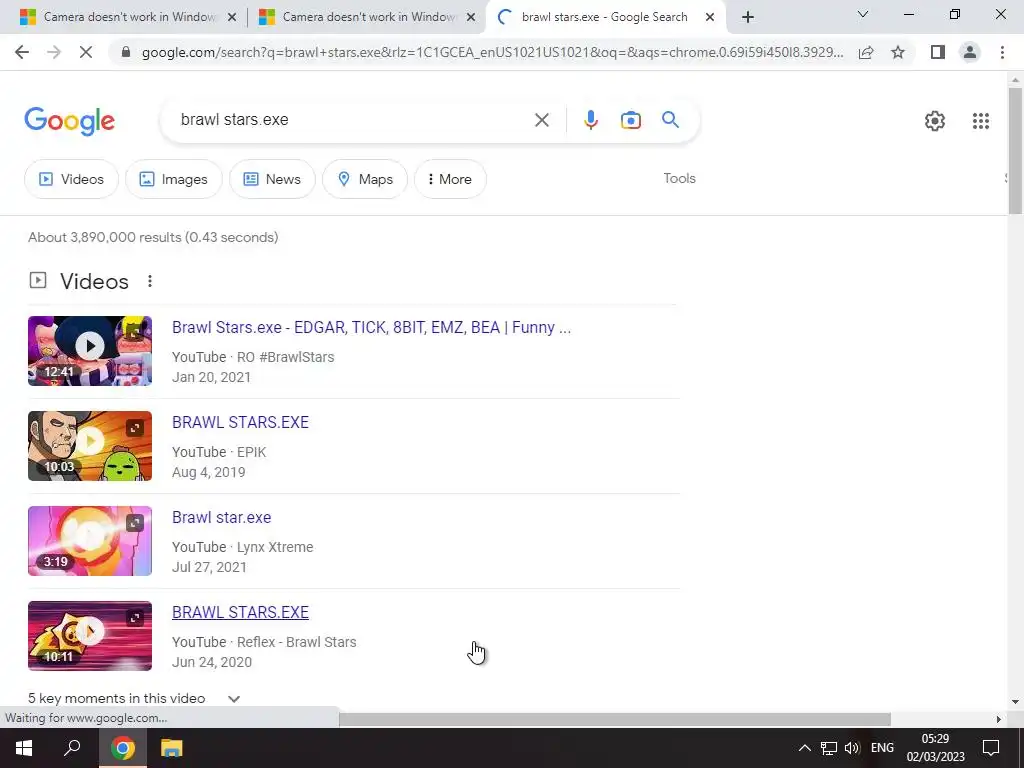
Task: Focus the Google search box
Action: pyautogui.click(x=353, y=120)
